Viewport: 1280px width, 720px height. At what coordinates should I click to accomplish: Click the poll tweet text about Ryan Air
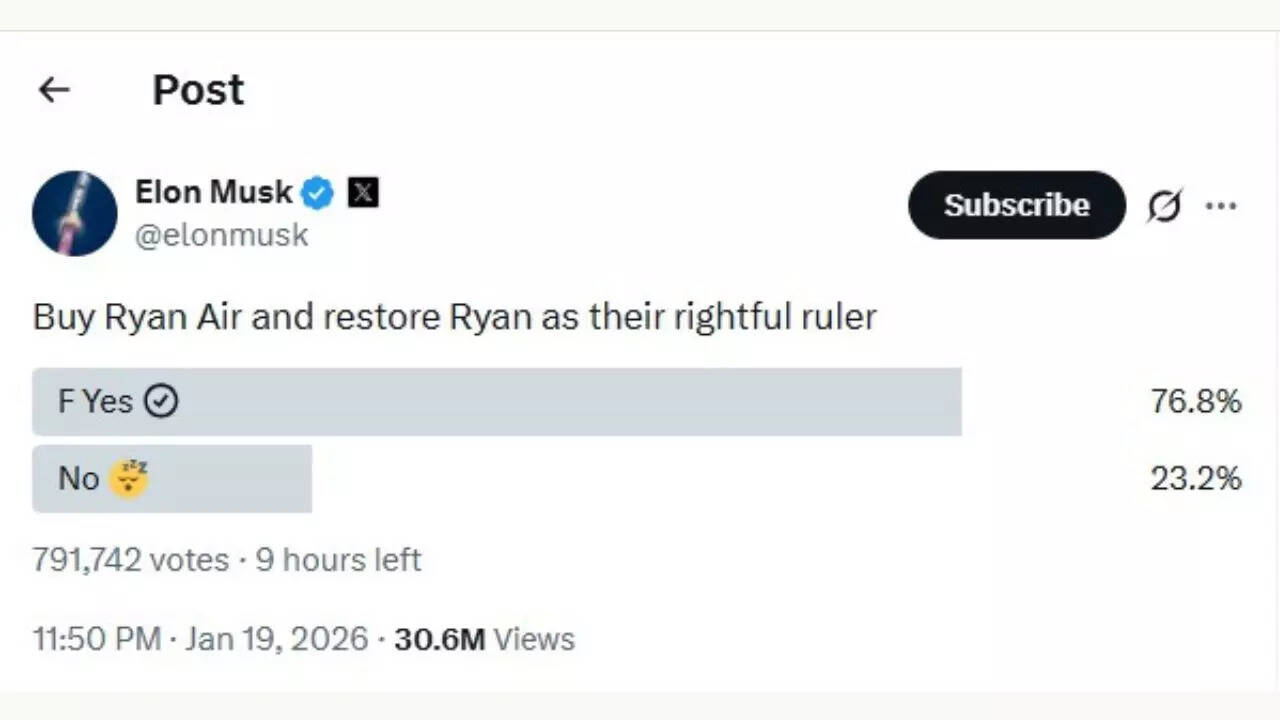[x=454, y=316]
